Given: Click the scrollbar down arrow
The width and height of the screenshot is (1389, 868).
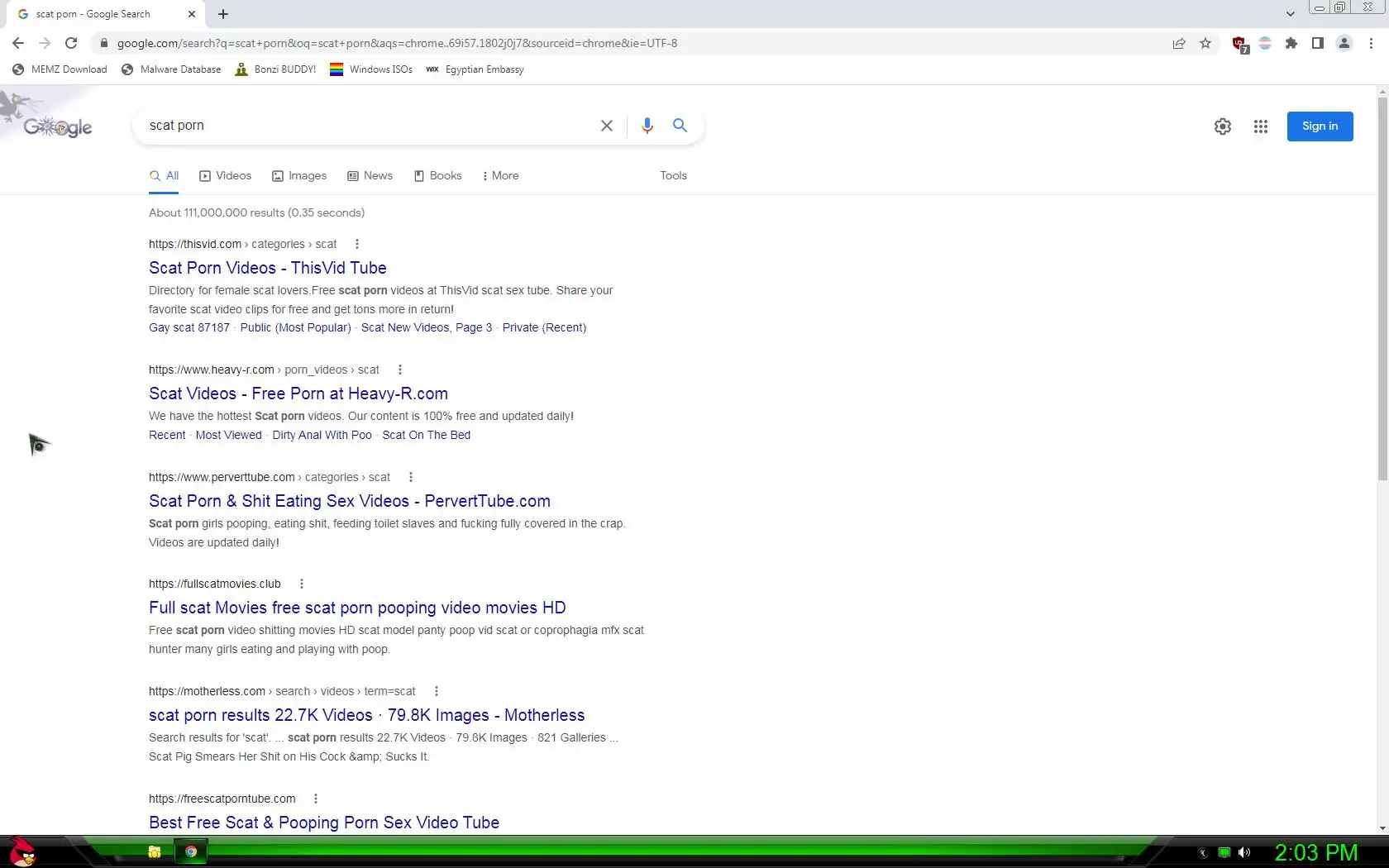Looking at the screenshot, I should click(1382, 828).
